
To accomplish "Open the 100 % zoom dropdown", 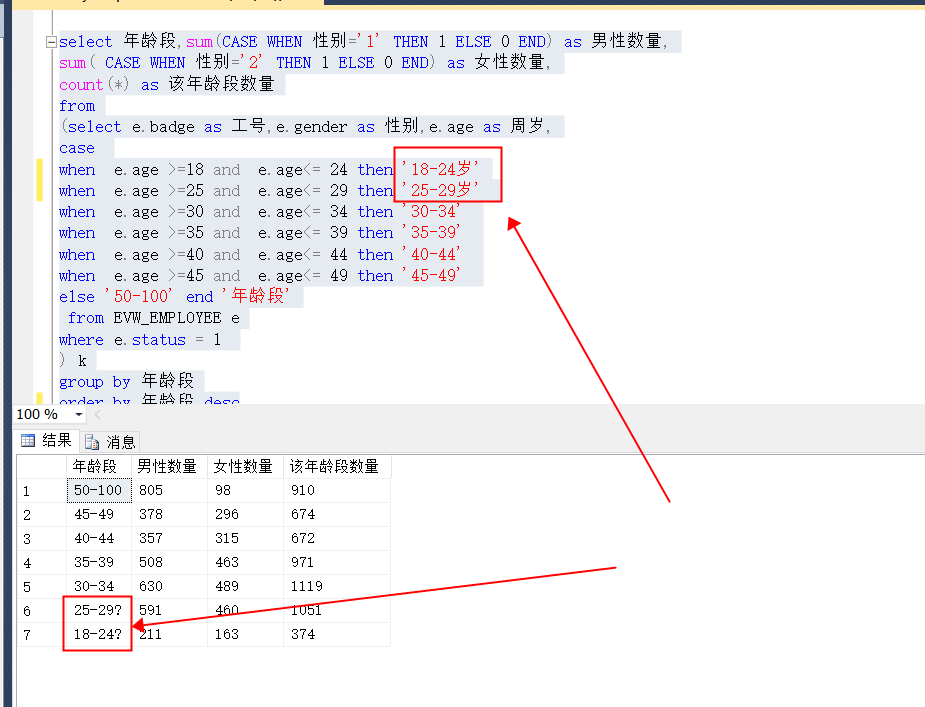I will (x=78, y=414).
